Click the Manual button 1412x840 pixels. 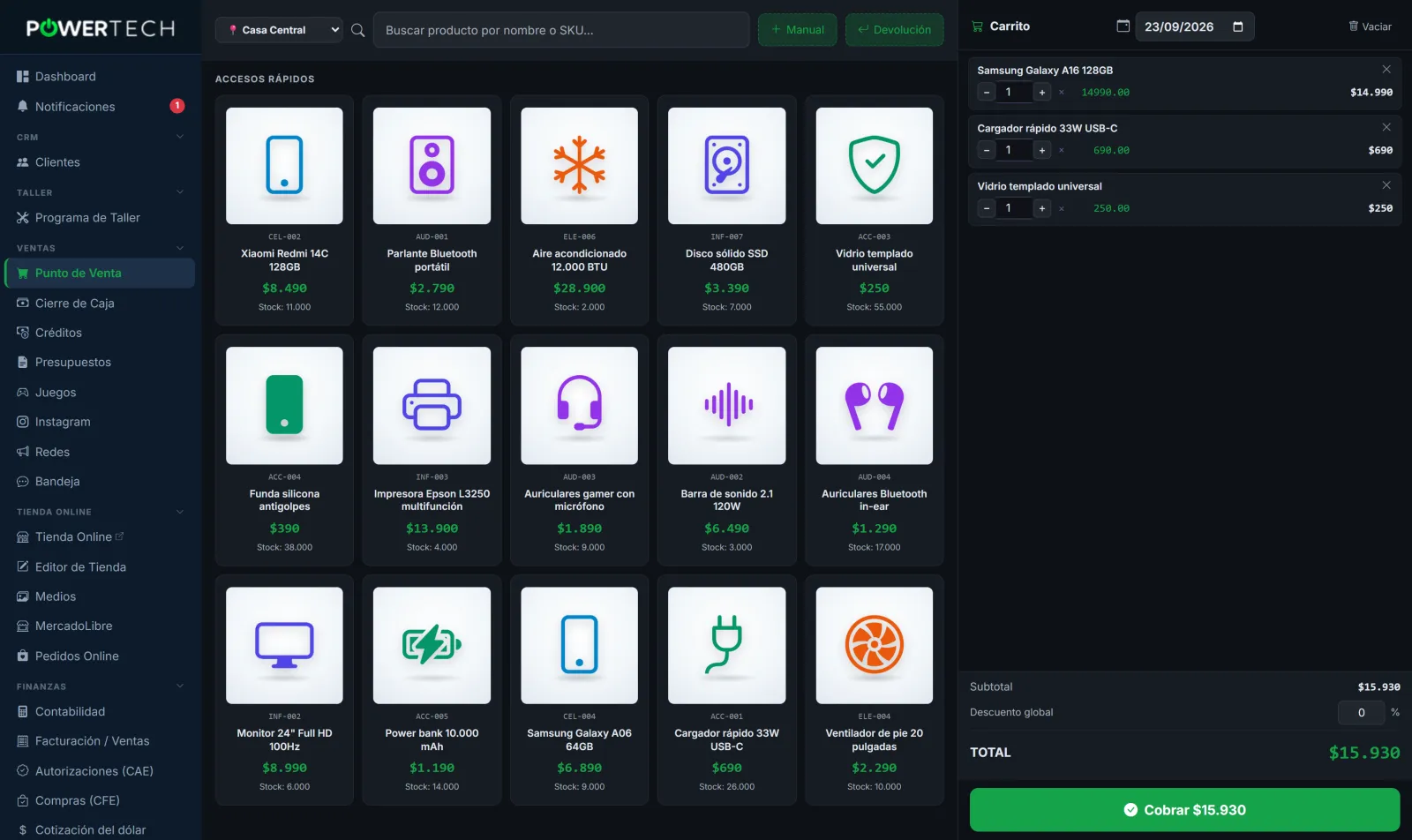[798, 30]
